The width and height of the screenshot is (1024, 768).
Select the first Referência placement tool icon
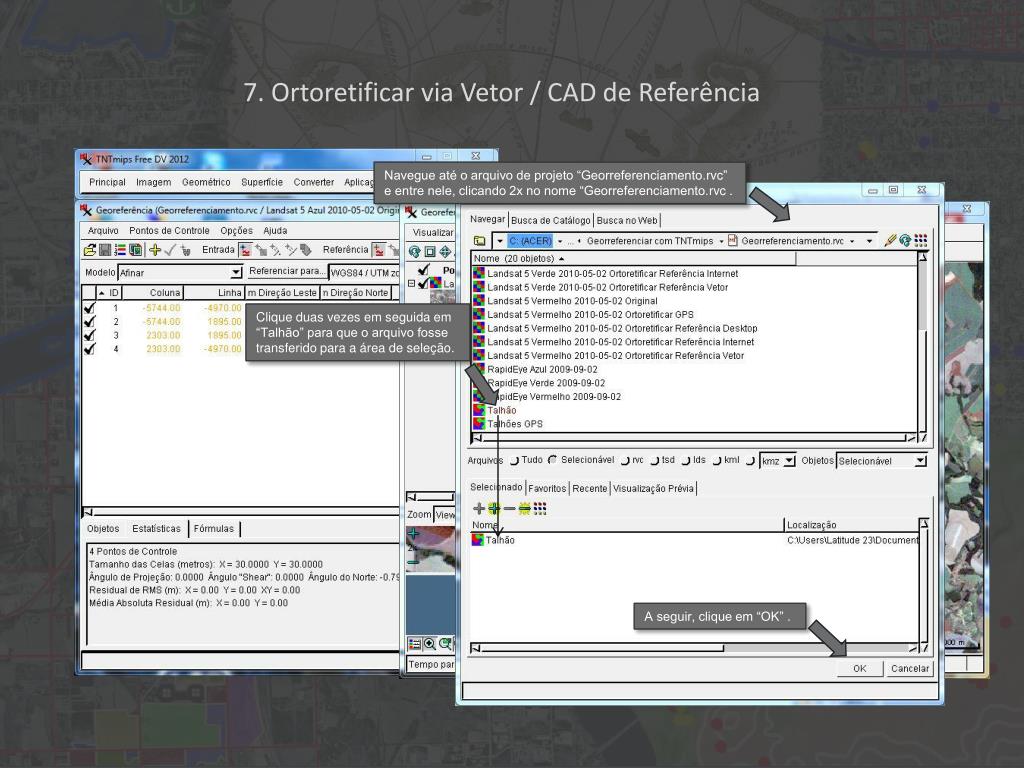[x=379, y=249]
